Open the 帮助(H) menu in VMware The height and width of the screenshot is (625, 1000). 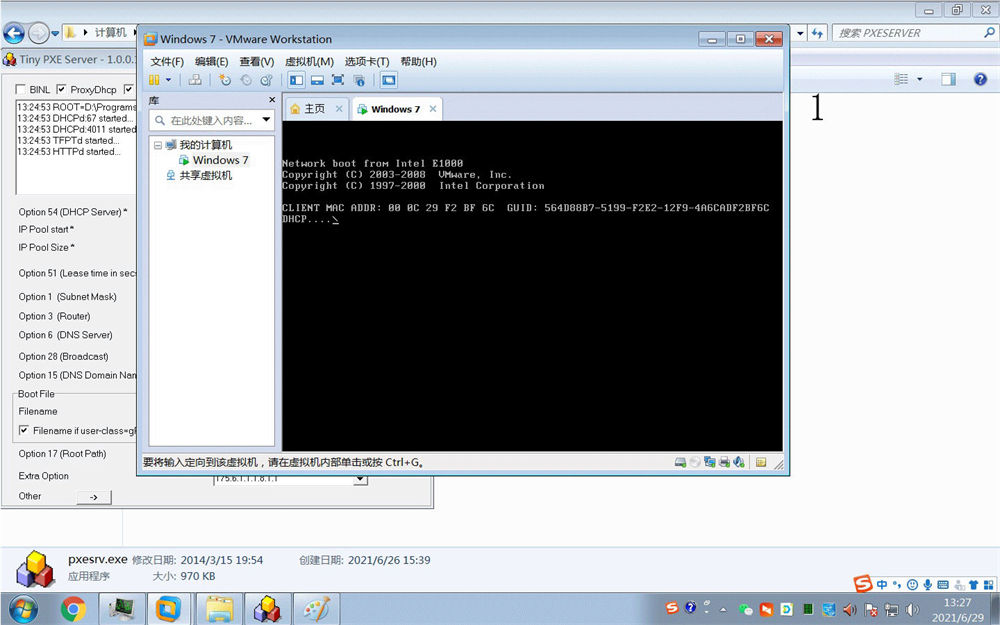418,61
